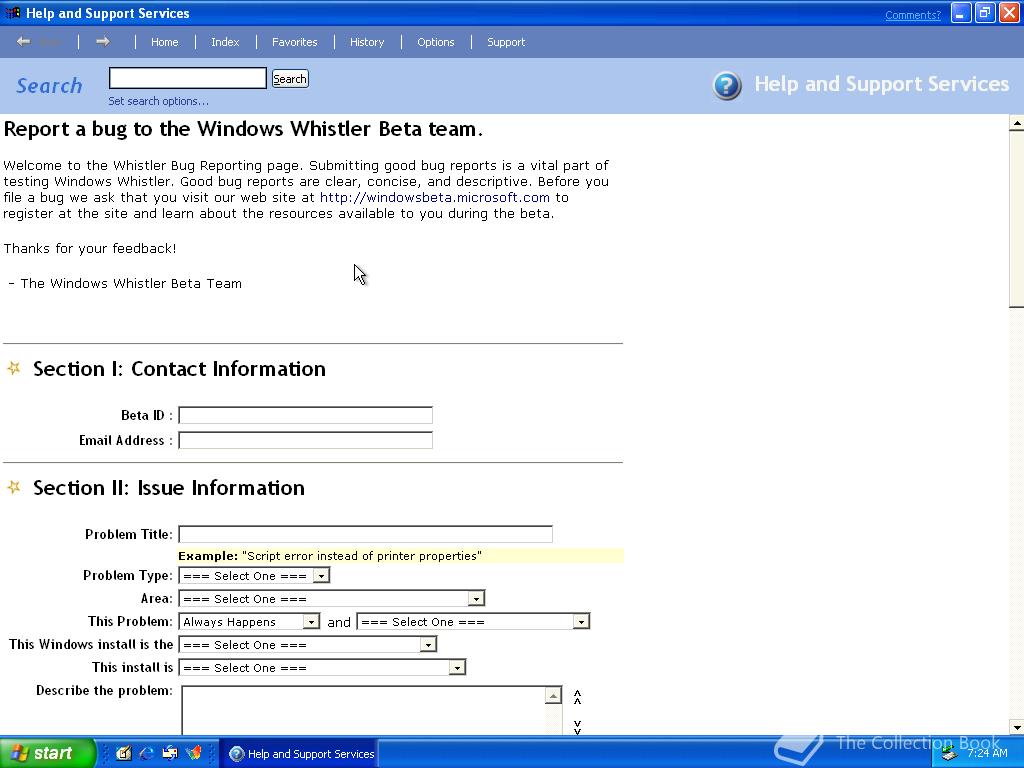Open the Index tab
This screenshot has width=1024, height=768.
(225, 42)
